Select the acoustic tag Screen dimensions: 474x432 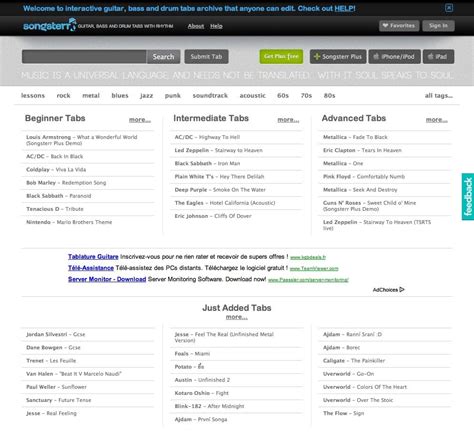click(252, 96)
